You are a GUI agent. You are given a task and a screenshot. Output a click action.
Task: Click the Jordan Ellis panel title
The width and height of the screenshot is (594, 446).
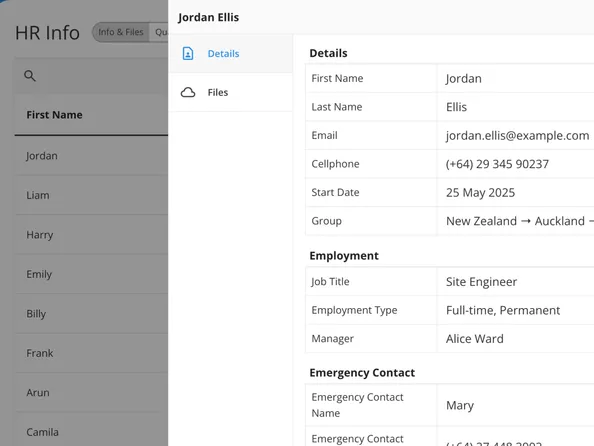click(x=208, y=17)
